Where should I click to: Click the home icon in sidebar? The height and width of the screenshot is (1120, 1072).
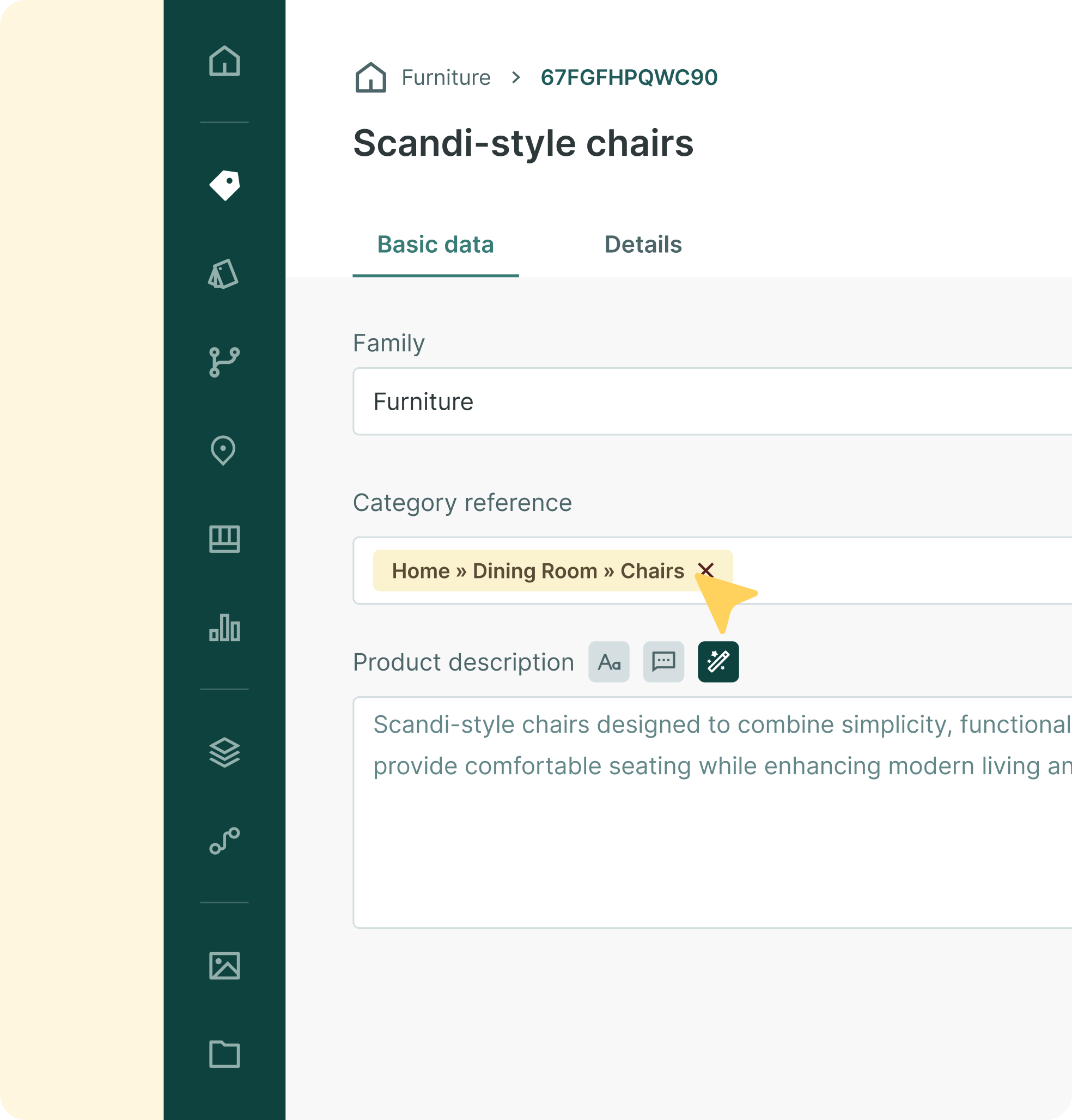coord(224,61)
